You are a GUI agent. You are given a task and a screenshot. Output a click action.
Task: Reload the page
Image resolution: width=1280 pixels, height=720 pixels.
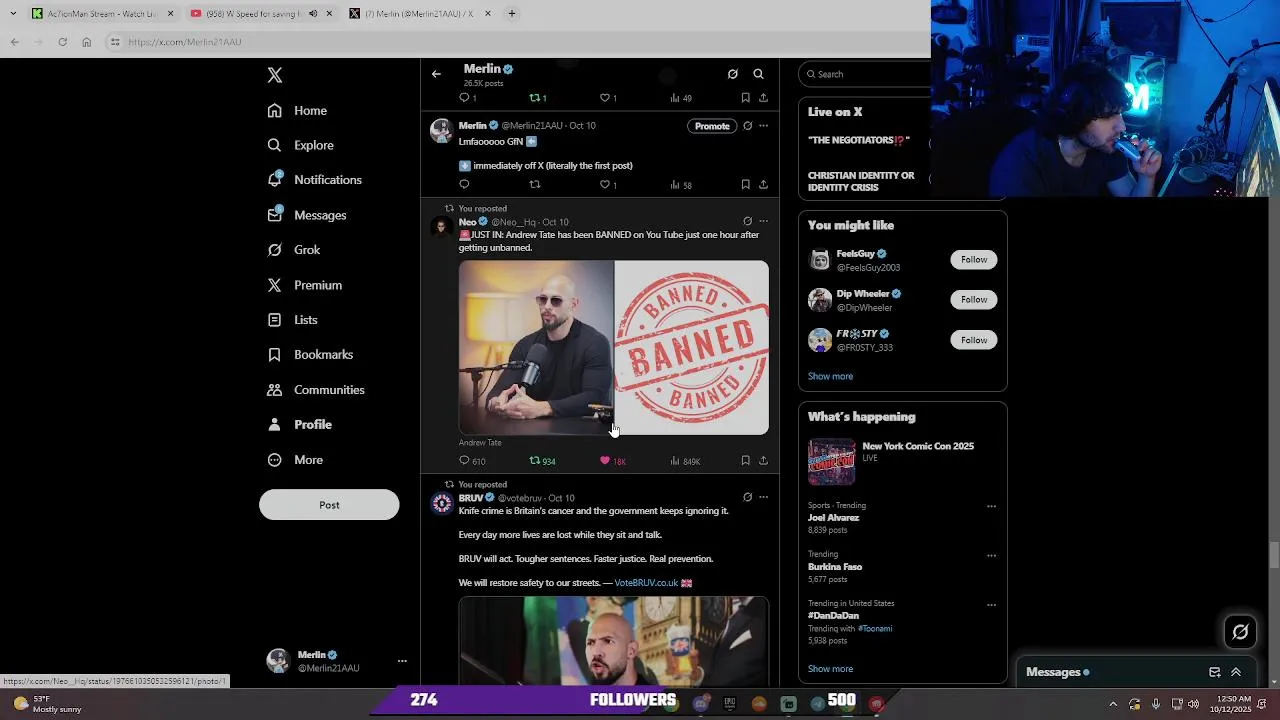point(62,42)
